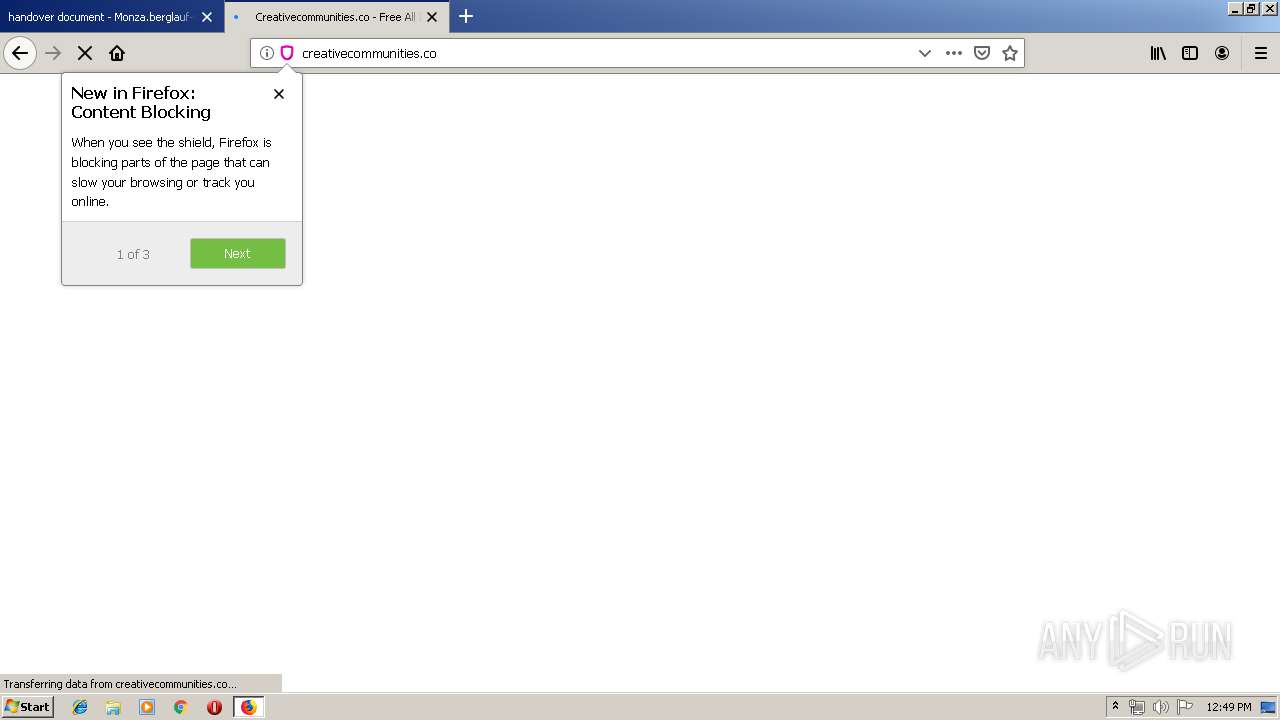Expand the address bar history dropdown

coord(925,53)
